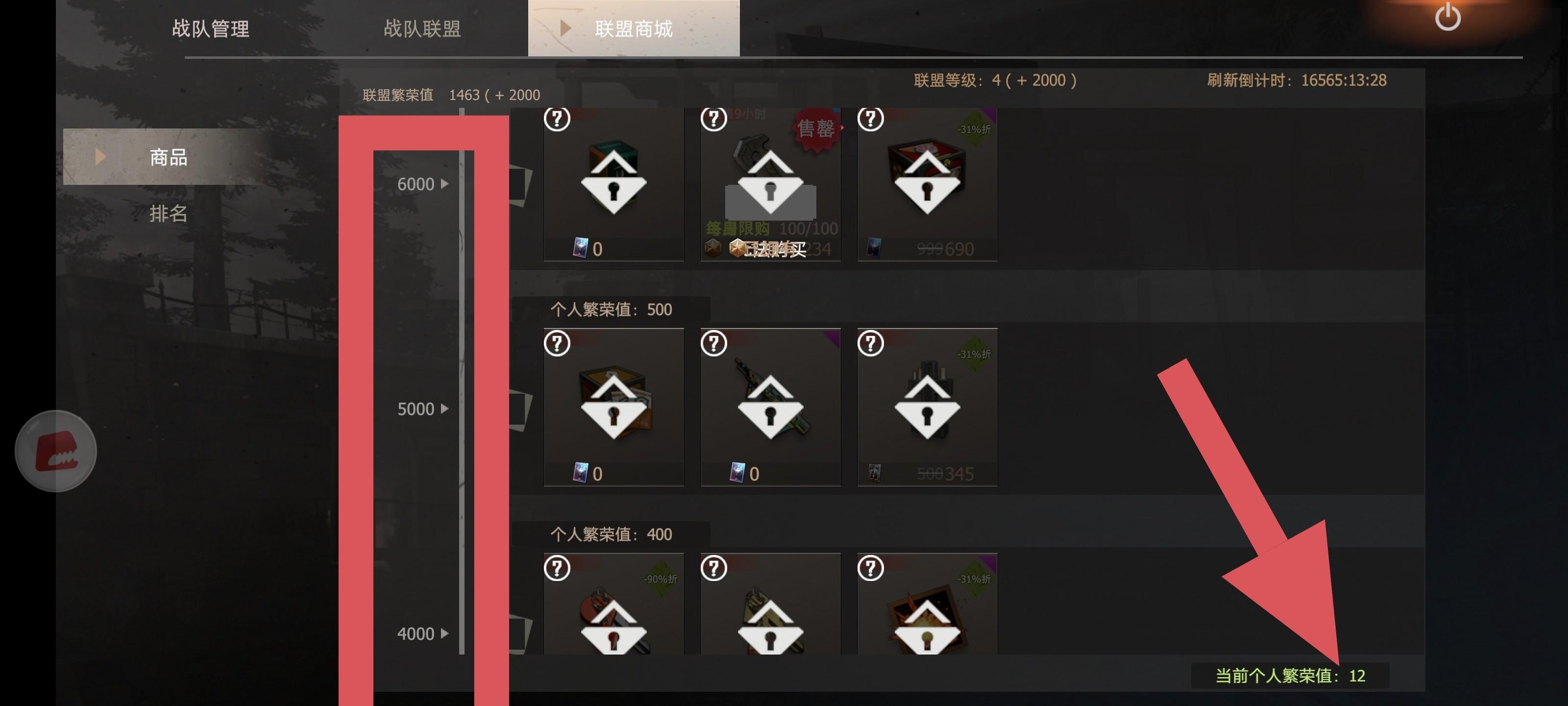1568x706 pixels.
Task: Open the 联盟商城 tab
Action: pyautogui.click(x=634, y=28)
